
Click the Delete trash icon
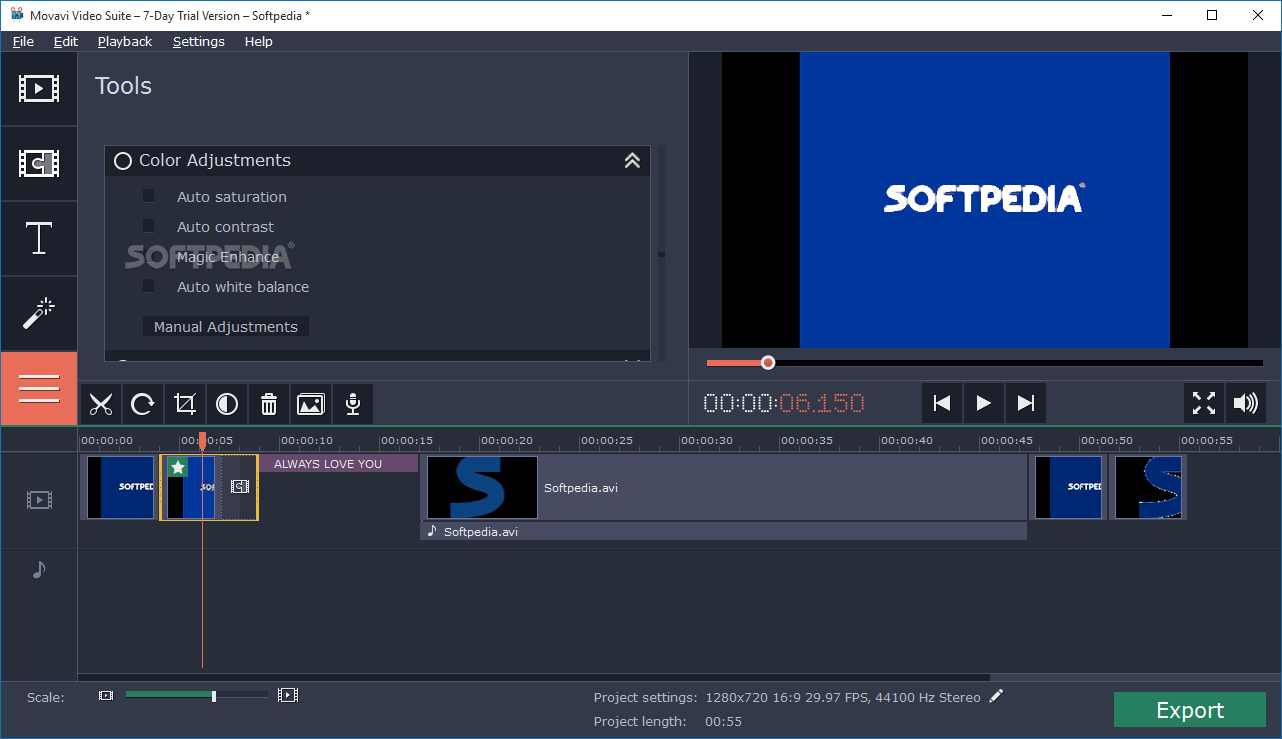(x=269, y=404)
